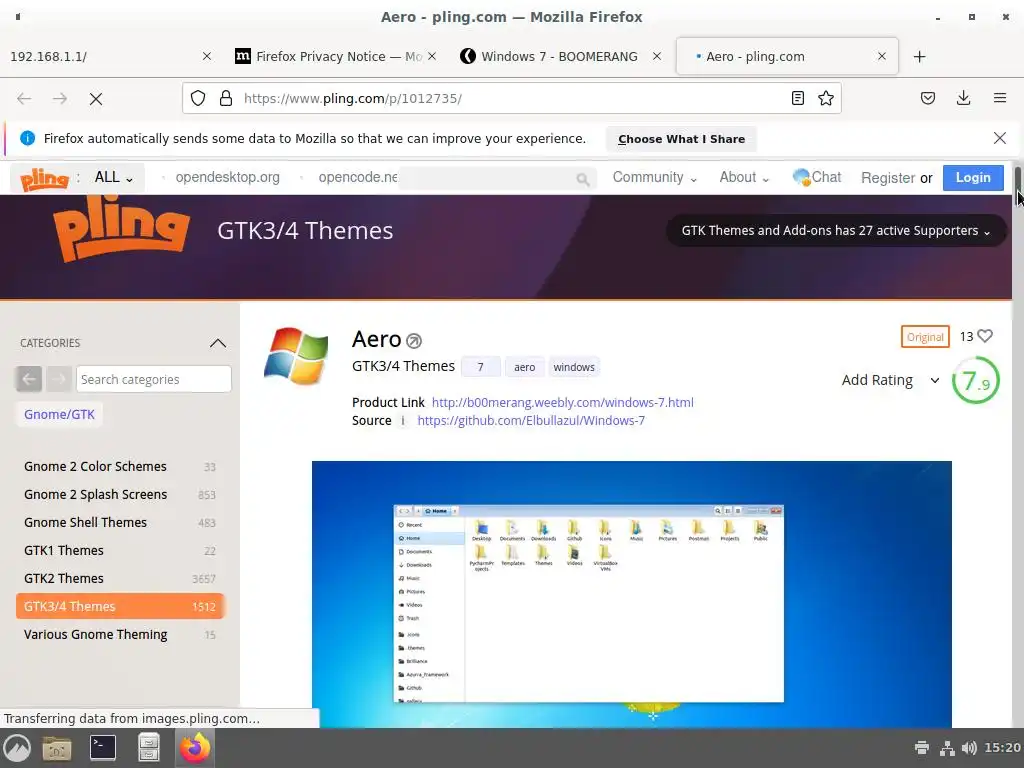Open the network tray icon
This screenshot has height=768, width=1024.
(947, 748)
